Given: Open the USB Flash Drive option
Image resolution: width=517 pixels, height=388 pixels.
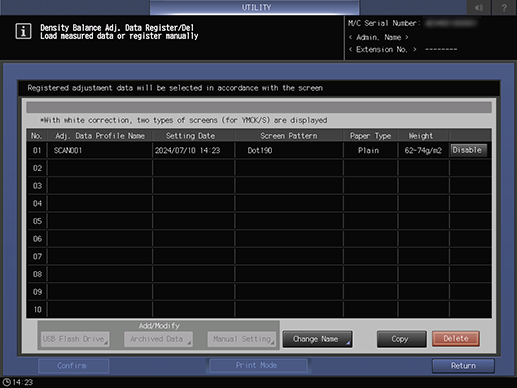Looking at the screenshot, I should pos(75,339).
